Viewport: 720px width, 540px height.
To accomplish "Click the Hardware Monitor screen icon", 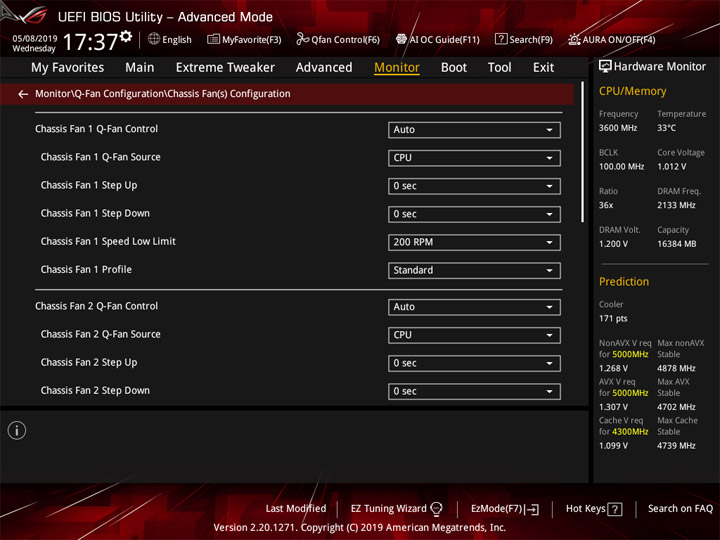I will [605, 67].
